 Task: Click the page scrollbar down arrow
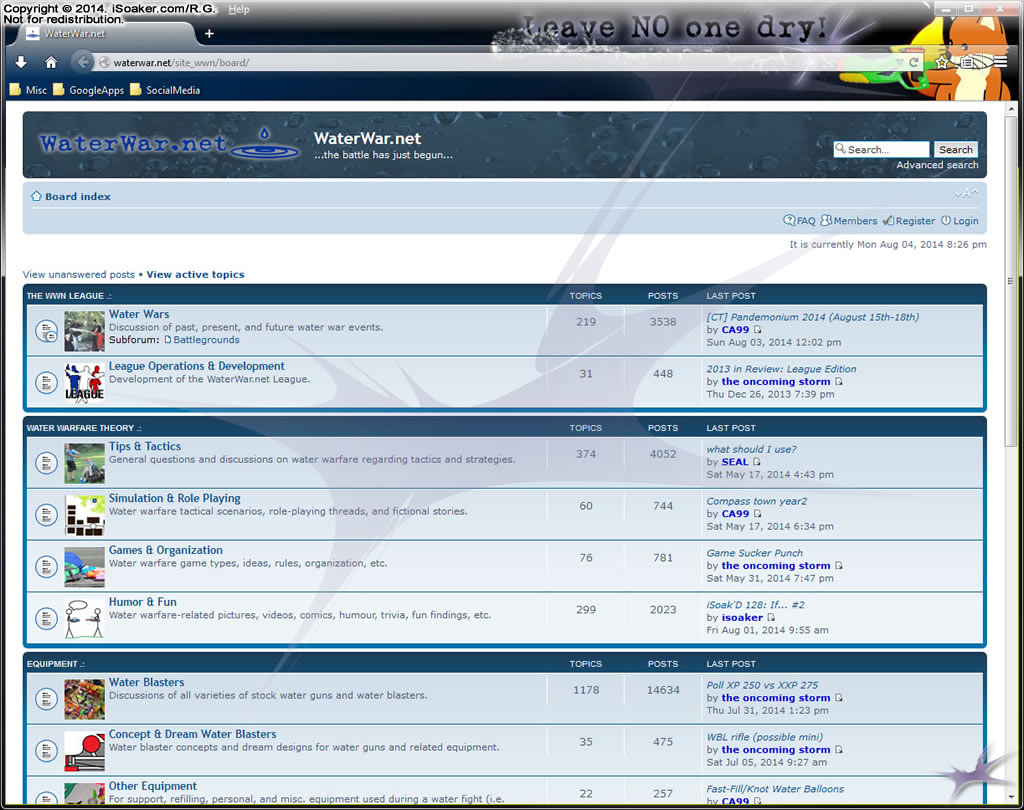click(x=1011, y=797)
